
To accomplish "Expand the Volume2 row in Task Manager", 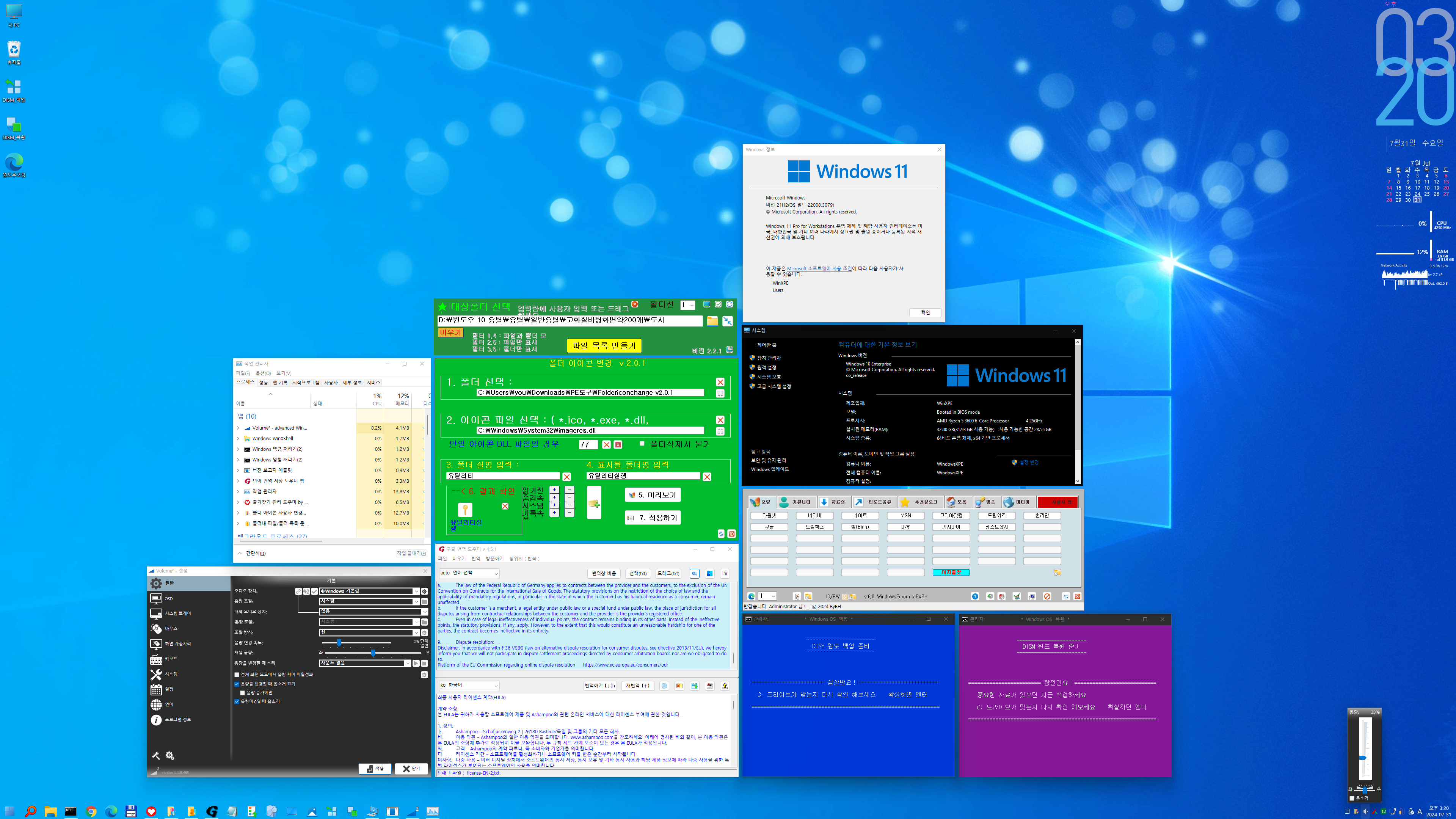I will (238, 428).
